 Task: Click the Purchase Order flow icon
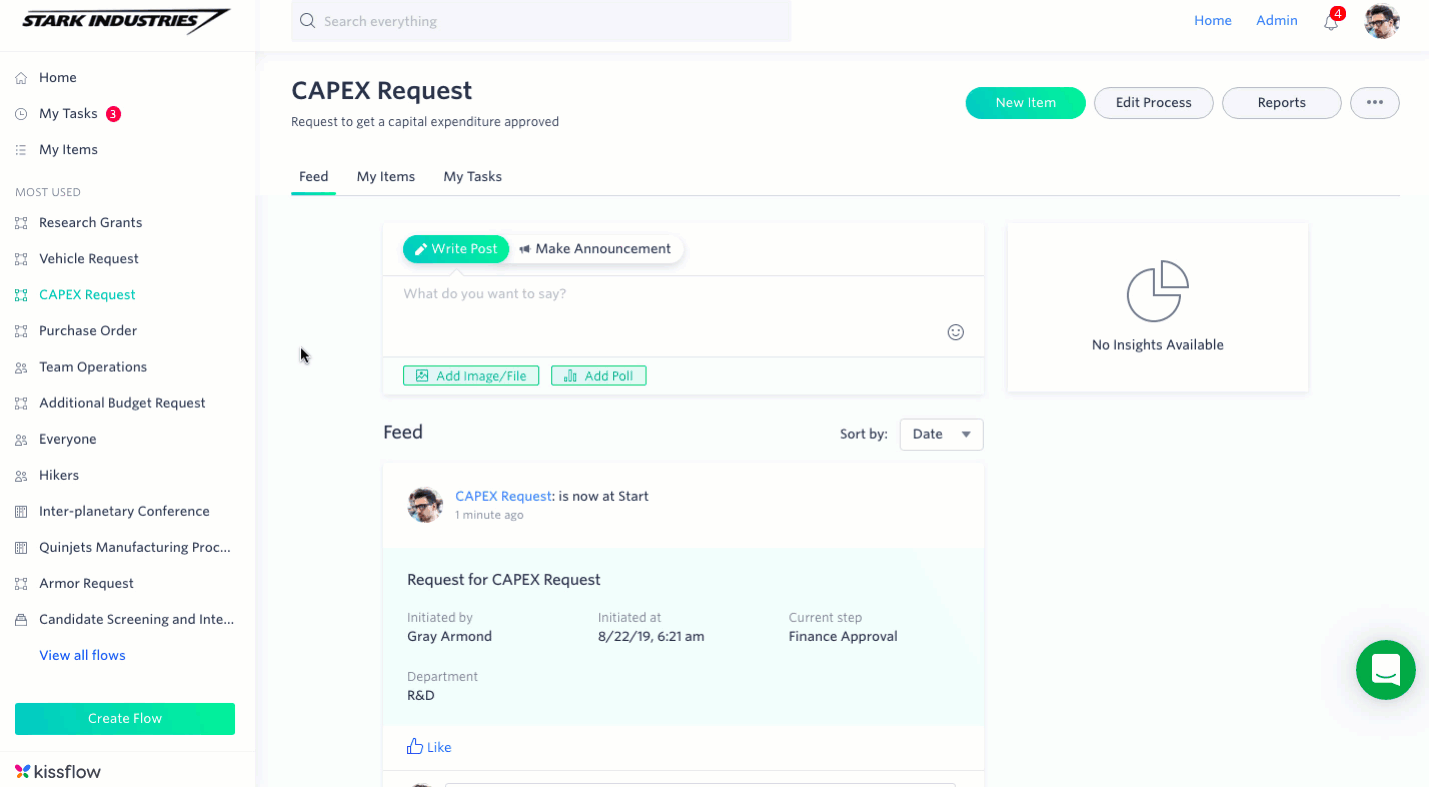(21, 331)
